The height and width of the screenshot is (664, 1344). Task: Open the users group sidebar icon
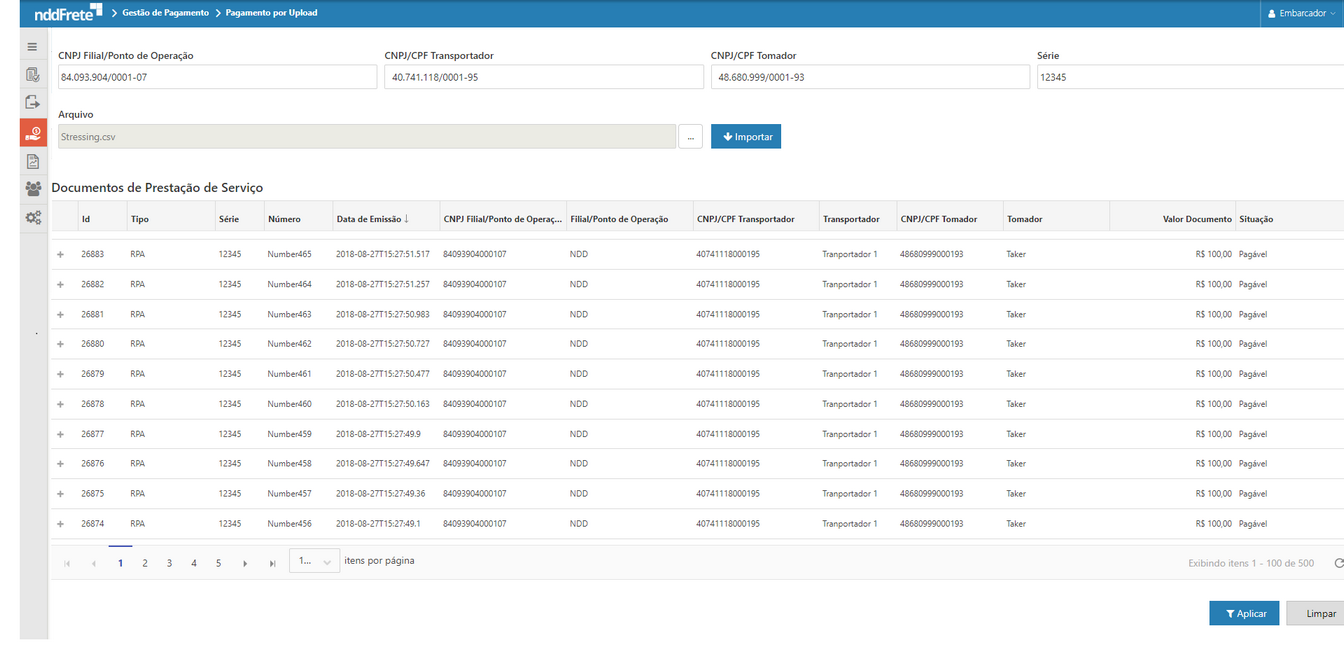[x=32, y=189]
